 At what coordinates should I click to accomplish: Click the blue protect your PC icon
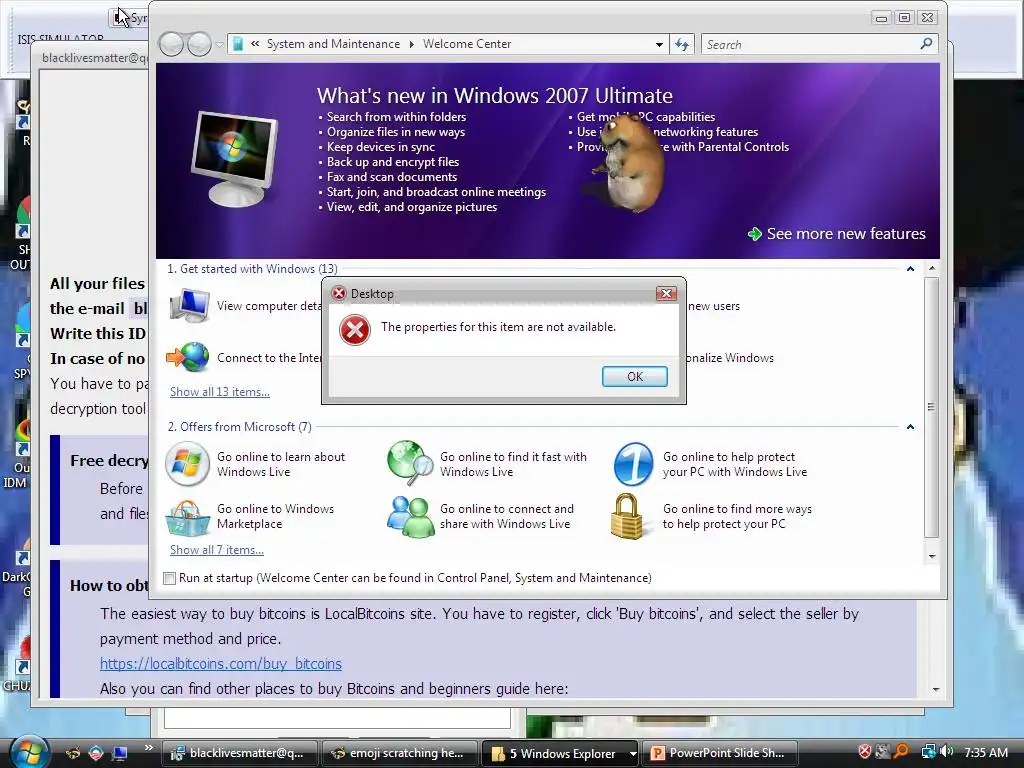tap(633, 464)
